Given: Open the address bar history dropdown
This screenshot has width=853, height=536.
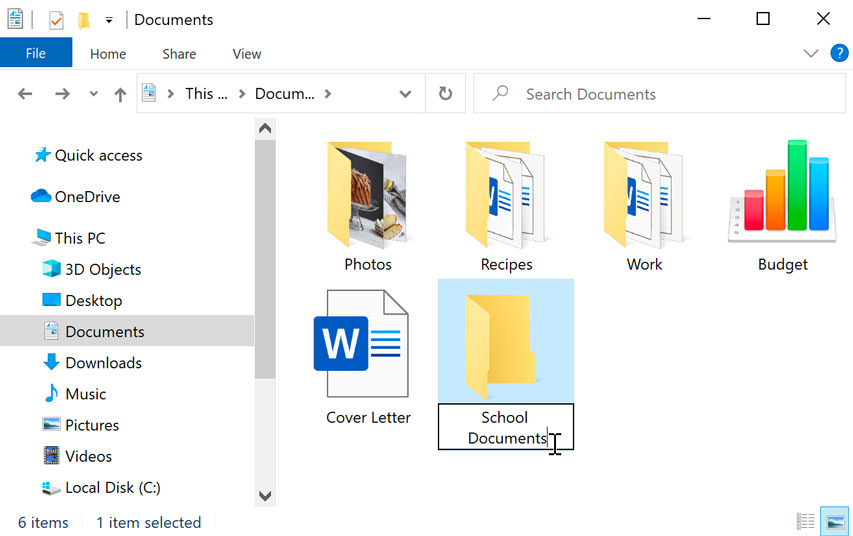Looking at the screenshot, I should pyautogui.click(x=405, y=94).
